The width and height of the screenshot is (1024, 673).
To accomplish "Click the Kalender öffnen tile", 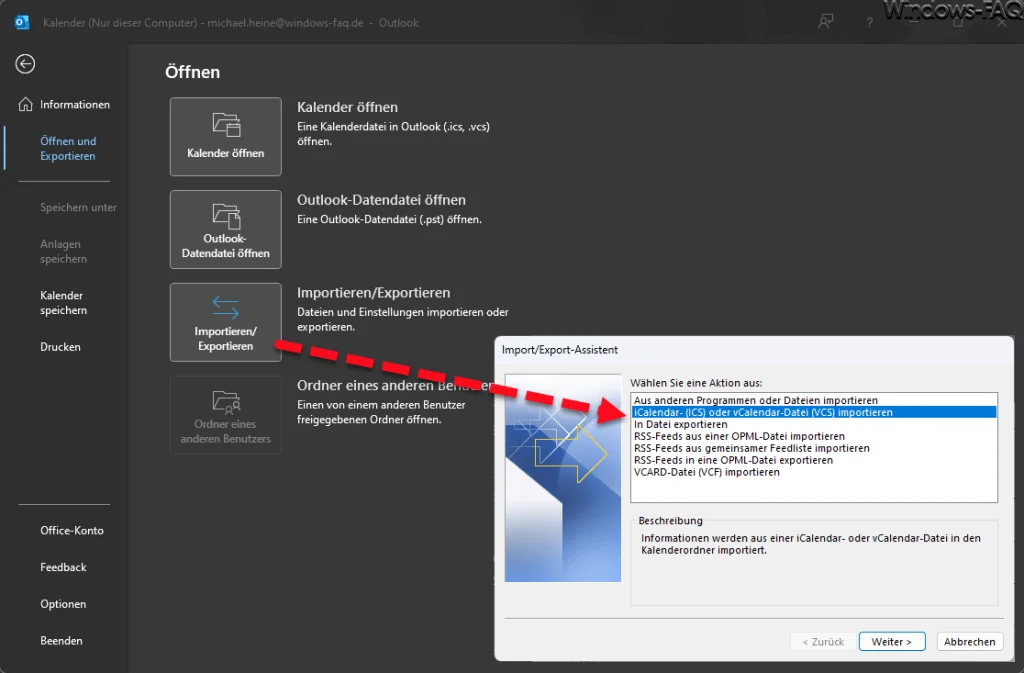I will click(225, 136).
